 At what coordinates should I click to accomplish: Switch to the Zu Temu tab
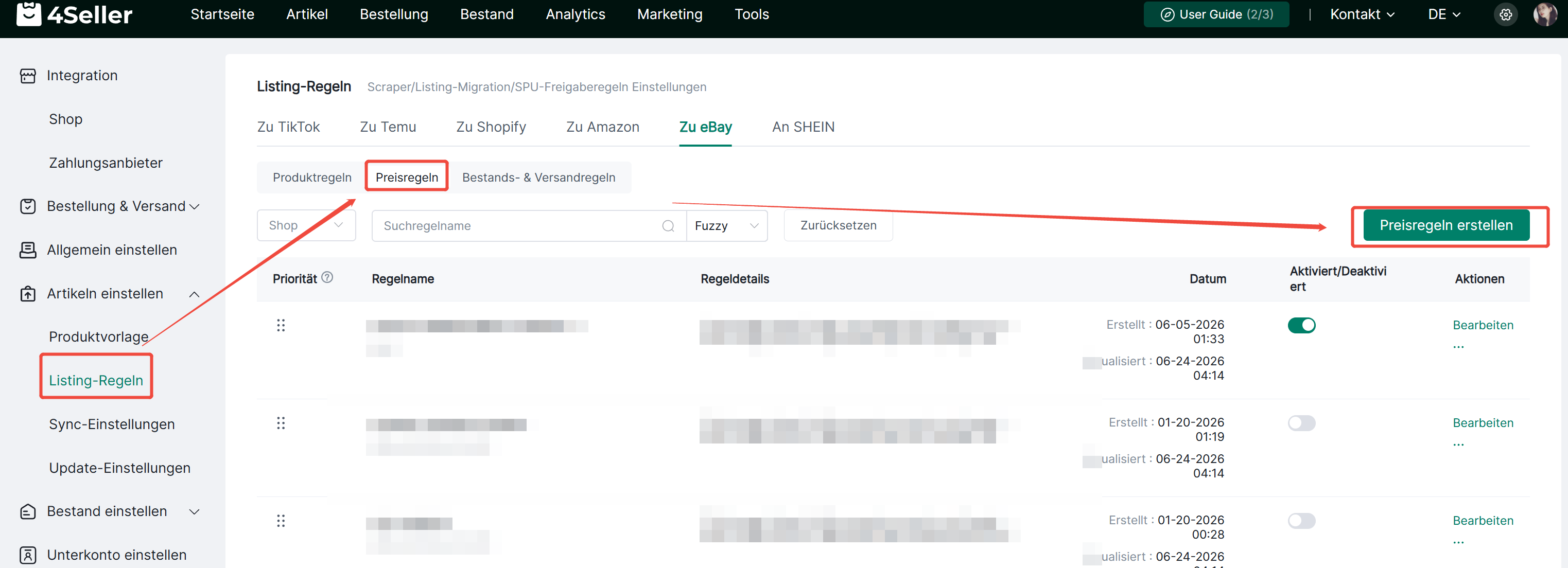[388, 127]
